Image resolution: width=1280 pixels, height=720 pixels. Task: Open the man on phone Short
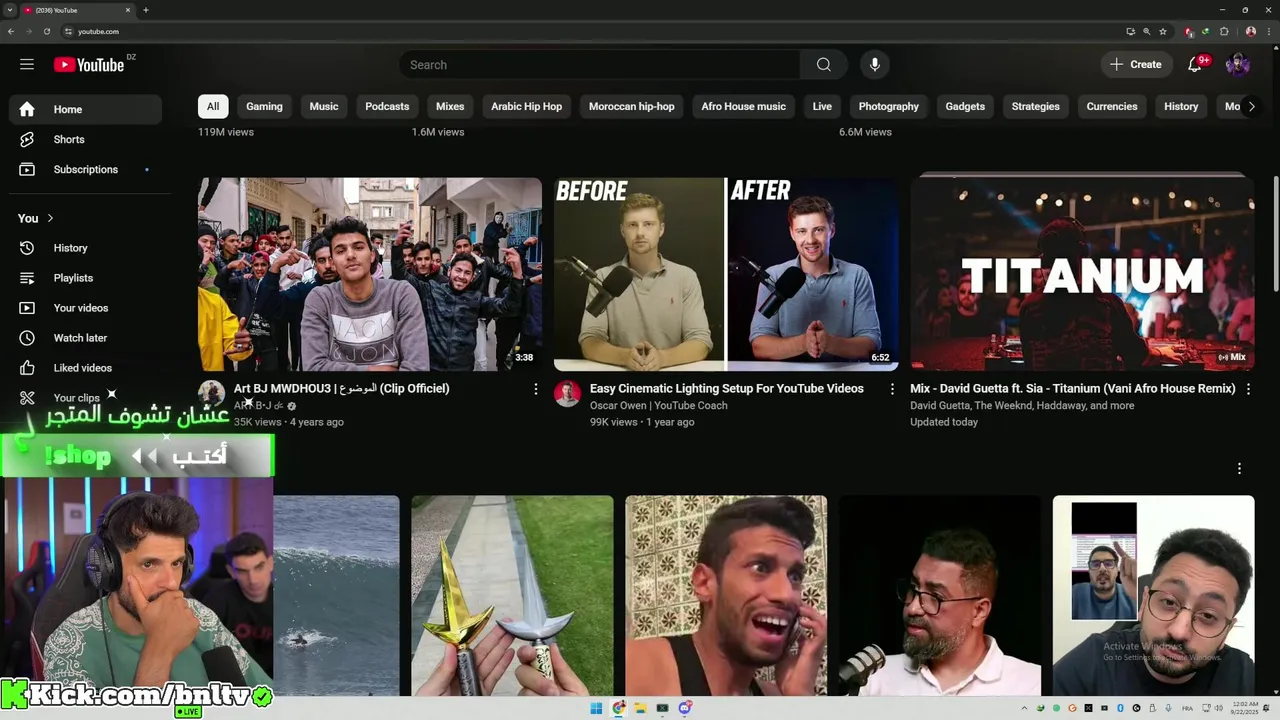726,595
